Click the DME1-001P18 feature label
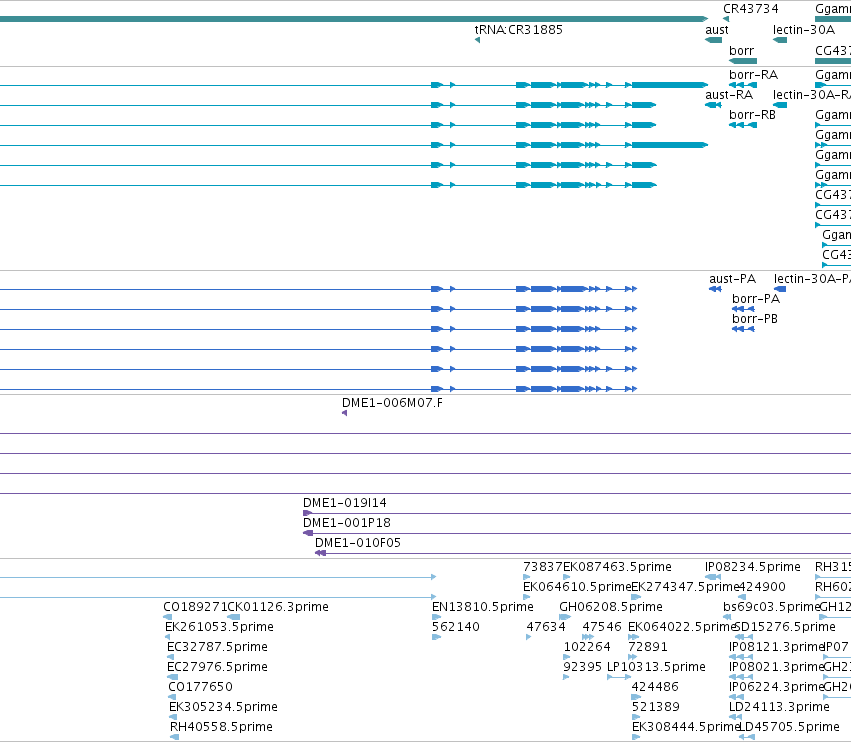 [347, 523]
